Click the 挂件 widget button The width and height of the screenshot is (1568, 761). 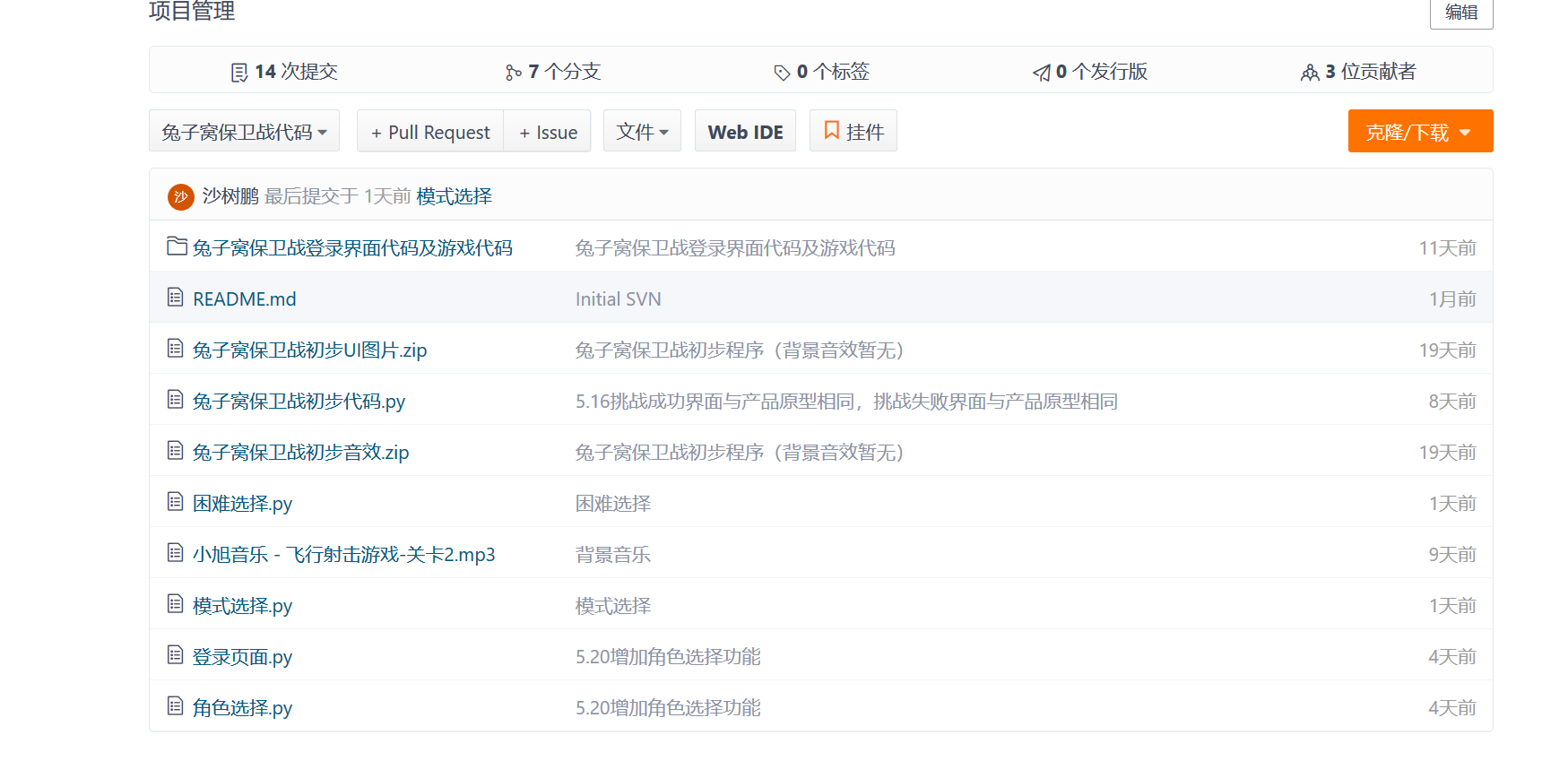pos(853,131)
